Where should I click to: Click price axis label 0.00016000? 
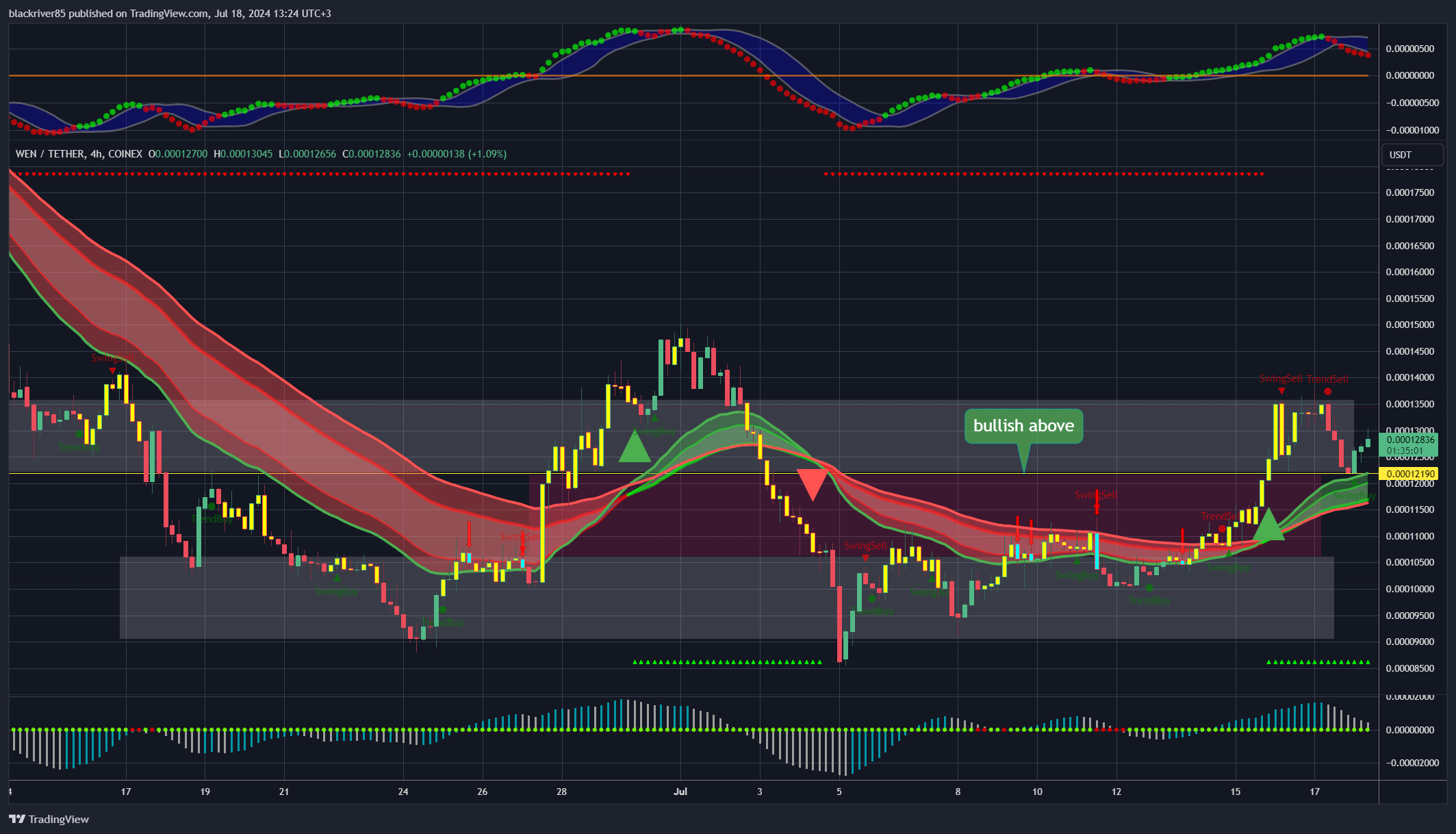(1409, 272)
